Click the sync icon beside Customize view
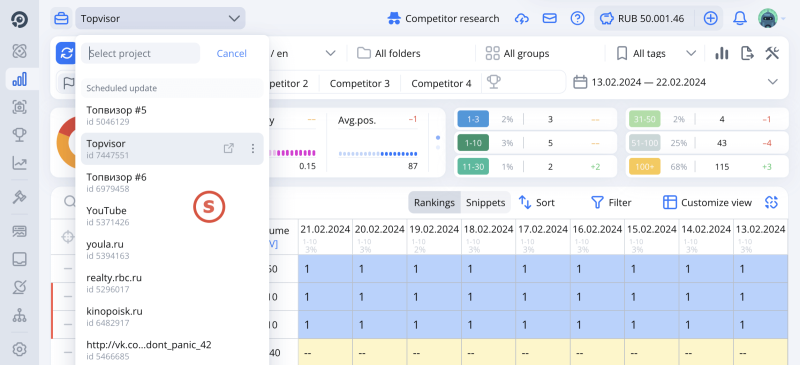 point(771,203)
